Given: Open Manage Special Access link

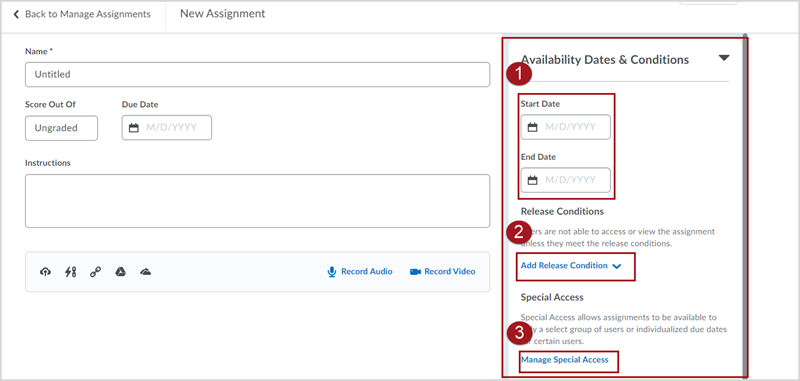Looking at the screenshot, I should point(565,360).
